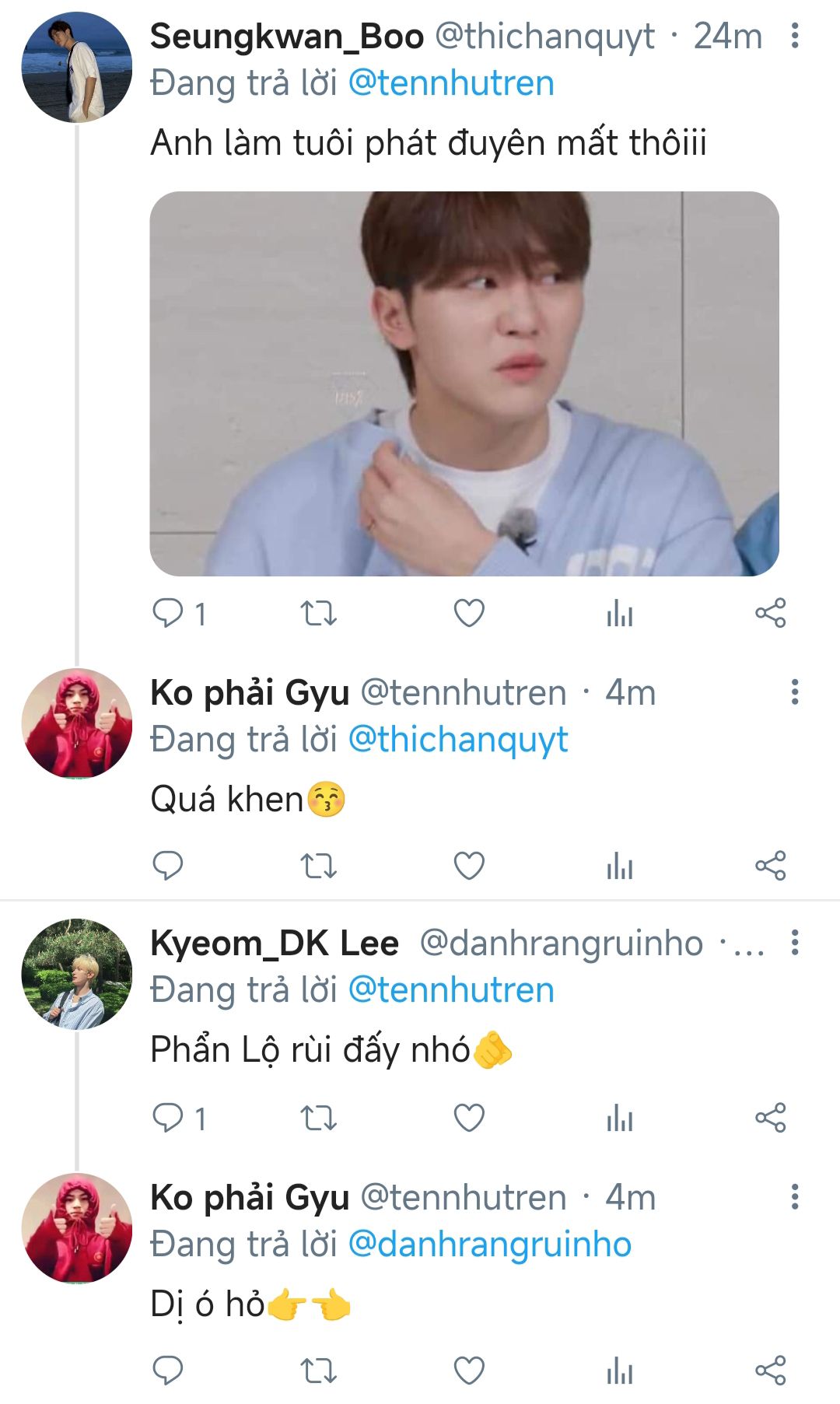Like Kyeom_DK Lee's tweet

tap(469, 1118)
